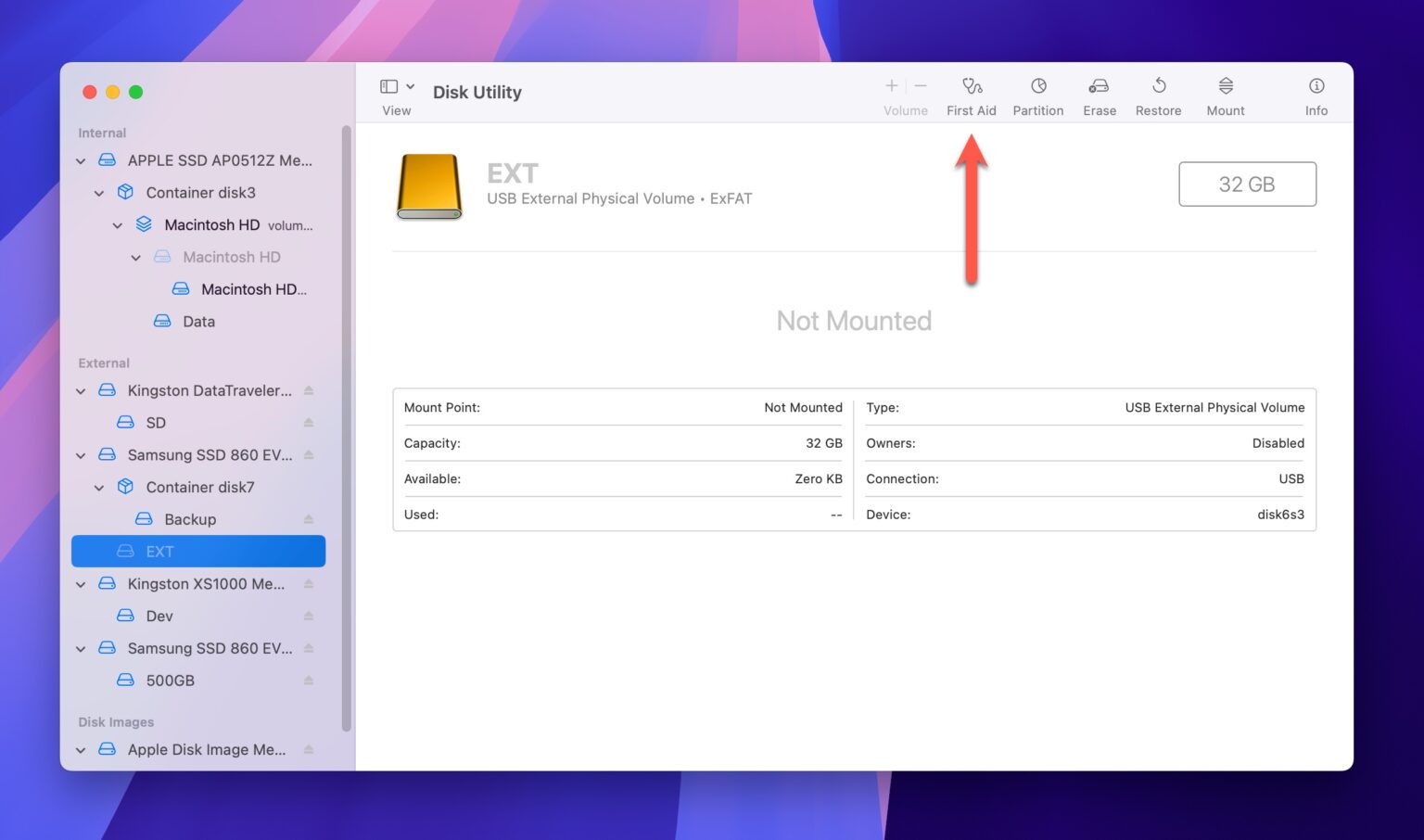1424x840 pixels.
Task: Eject the SD volume
Action: pyautogui.click(x=309, y=422)
